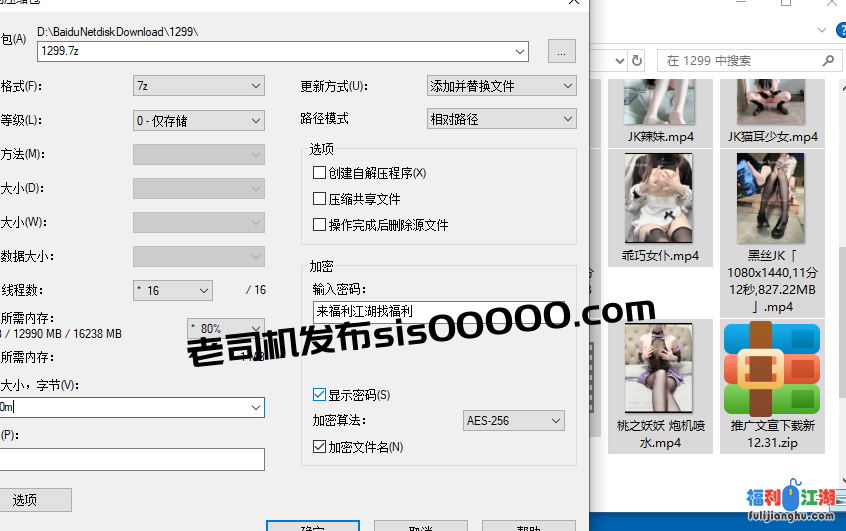Select the 乖巧女仆.mp4 file thumbnail
Image resolution: width=846 pixels, height=531 pixels.
(x=659, y=198)
